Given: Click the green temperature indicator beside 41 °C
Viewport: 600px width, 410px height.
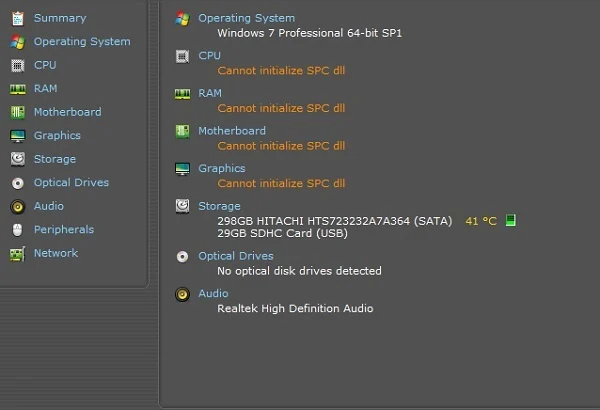Looking at the screenshot, I should [x=511, y=220].
